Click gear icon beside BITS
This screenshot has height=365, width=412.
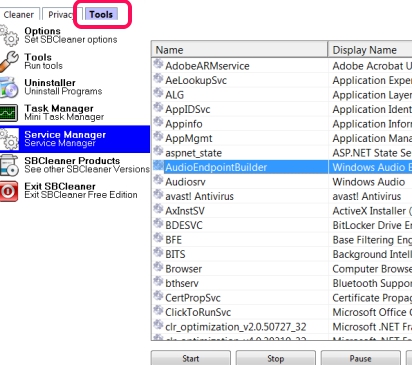[x=158, y=252]
